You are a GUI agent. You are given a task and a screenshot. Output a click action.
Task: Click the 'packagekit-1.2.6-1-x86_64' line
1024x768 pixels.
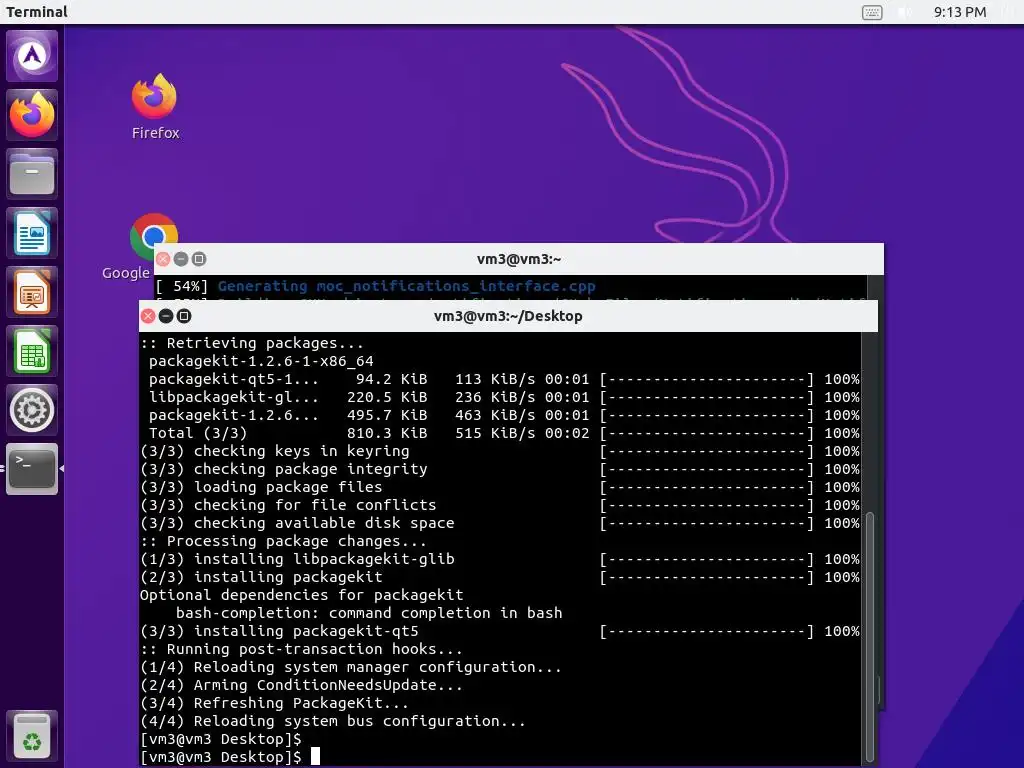point(261,361)
